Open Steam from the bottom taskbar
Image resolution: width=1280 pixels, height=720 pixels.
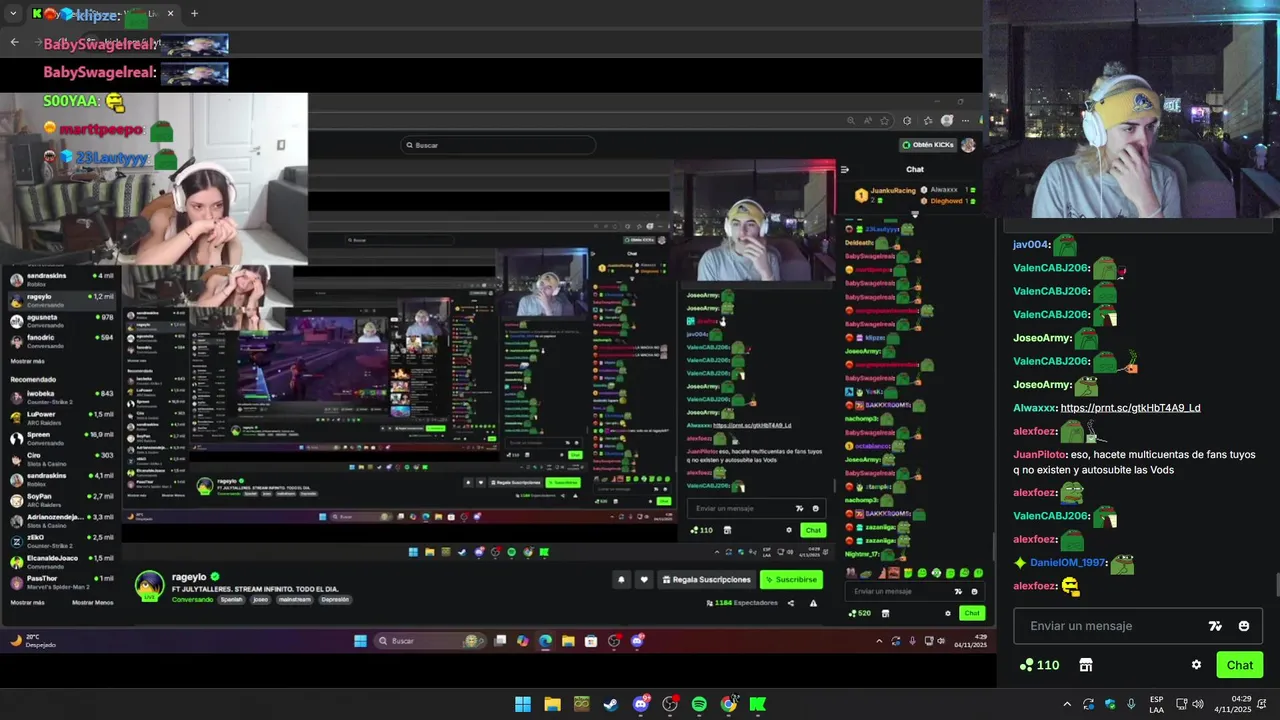(x=610, y=704)
